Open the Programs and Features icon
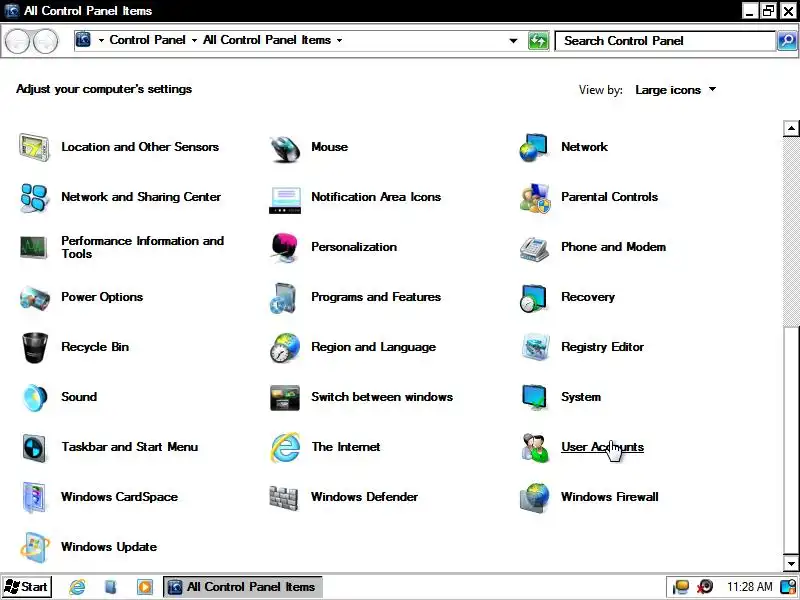 [x=283, y=297]
